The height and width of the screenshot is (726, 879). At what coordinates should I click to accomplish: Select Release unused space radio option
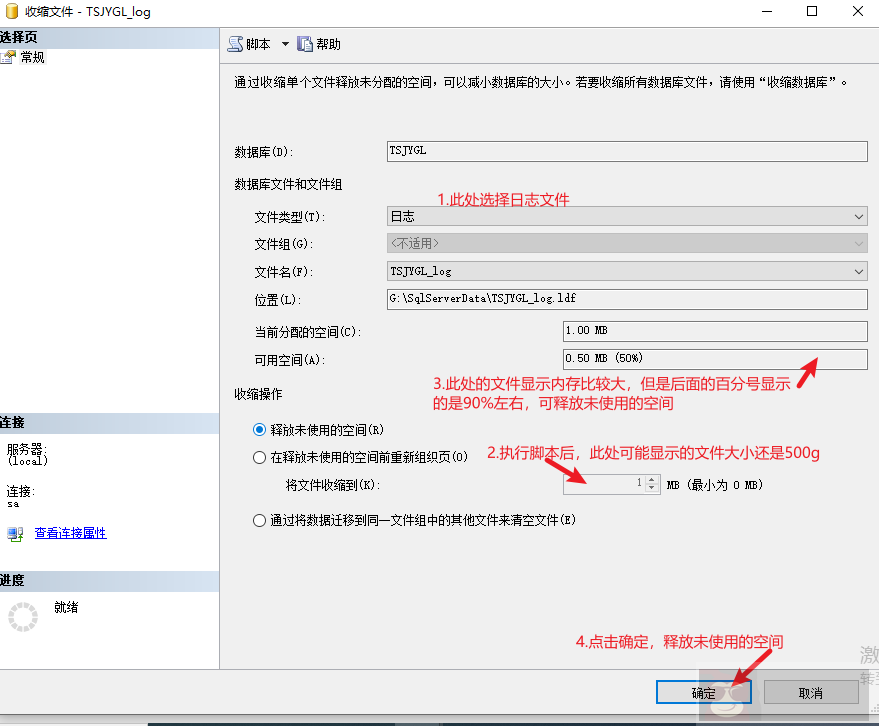[260, 430]
